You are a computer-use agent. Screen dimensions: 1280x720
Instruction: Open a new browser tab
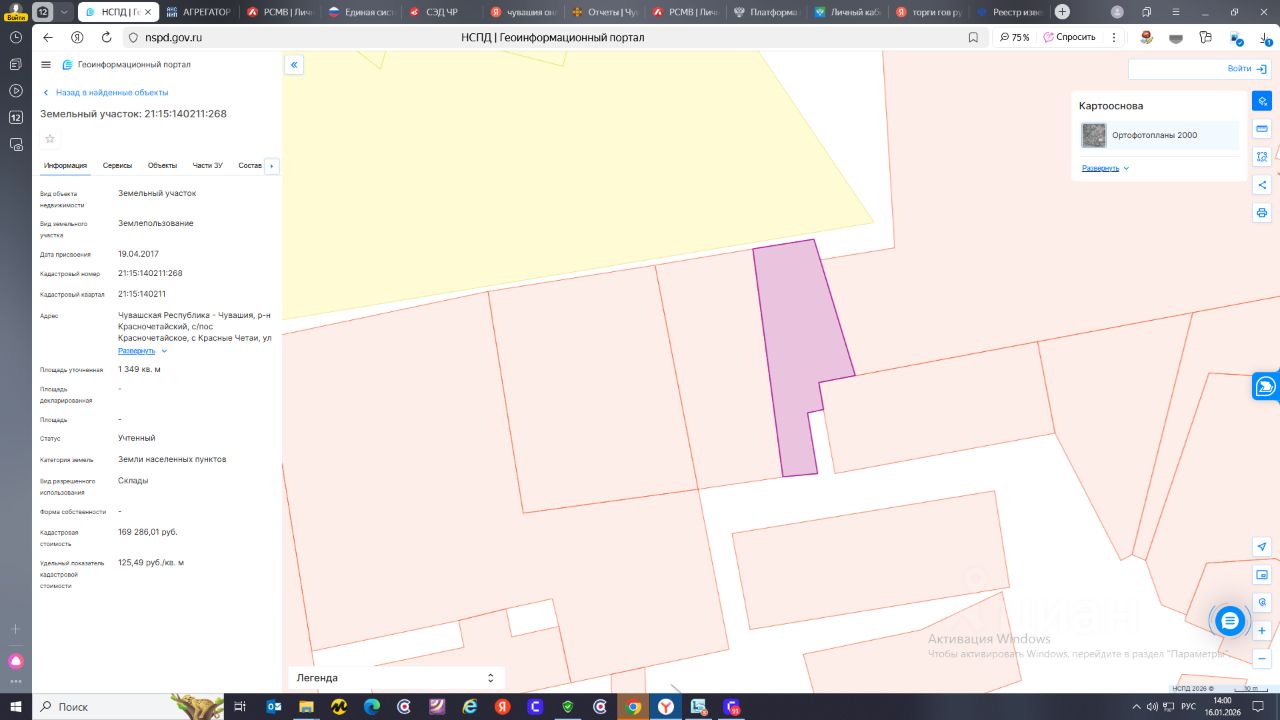click(x=1062, y=12)
